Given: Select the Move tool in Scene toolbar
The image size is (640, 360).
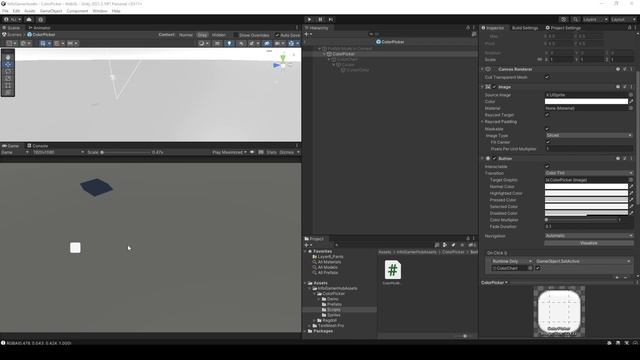Looking at the screenshot, I should tap(8, 64).
